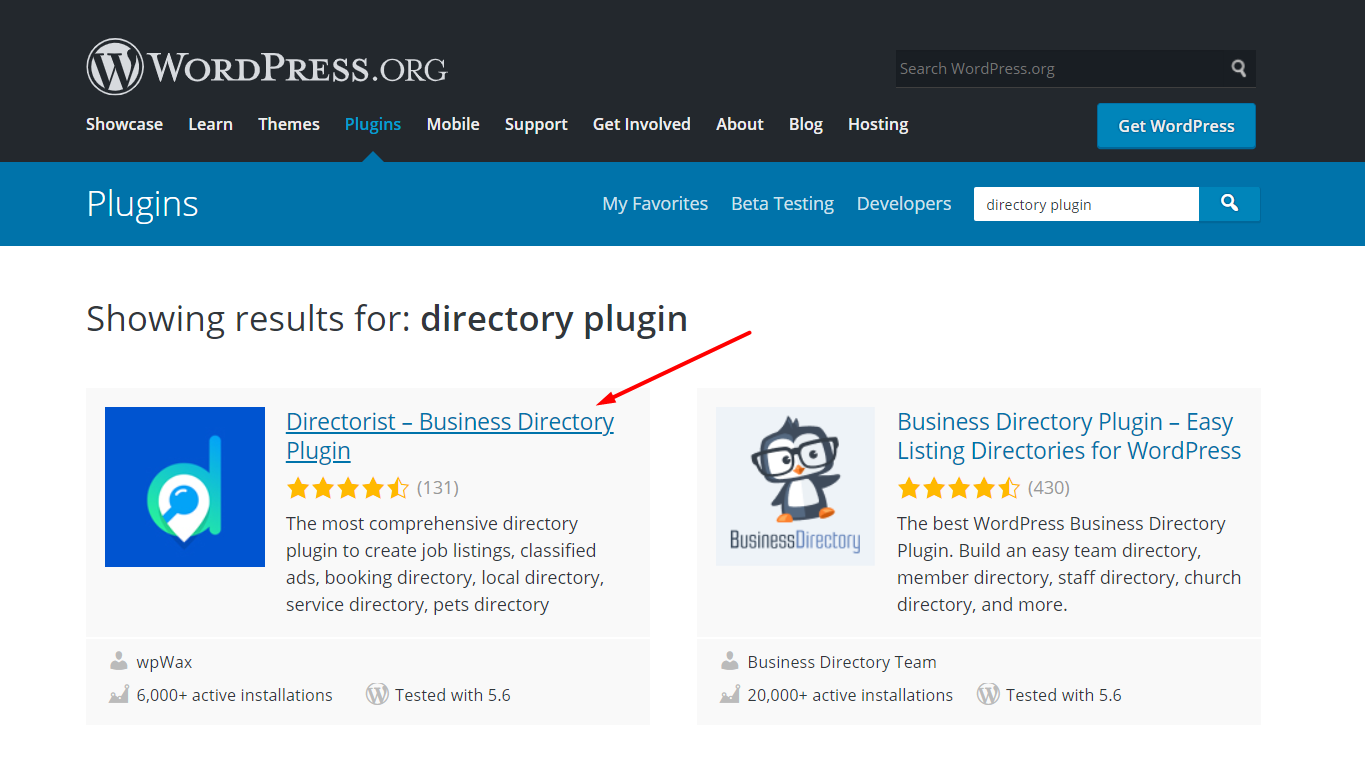Click the Business Directory Plugin description text
Image resolution: width=1365 pixels, height=763 pixels.
coord(1069,564)
